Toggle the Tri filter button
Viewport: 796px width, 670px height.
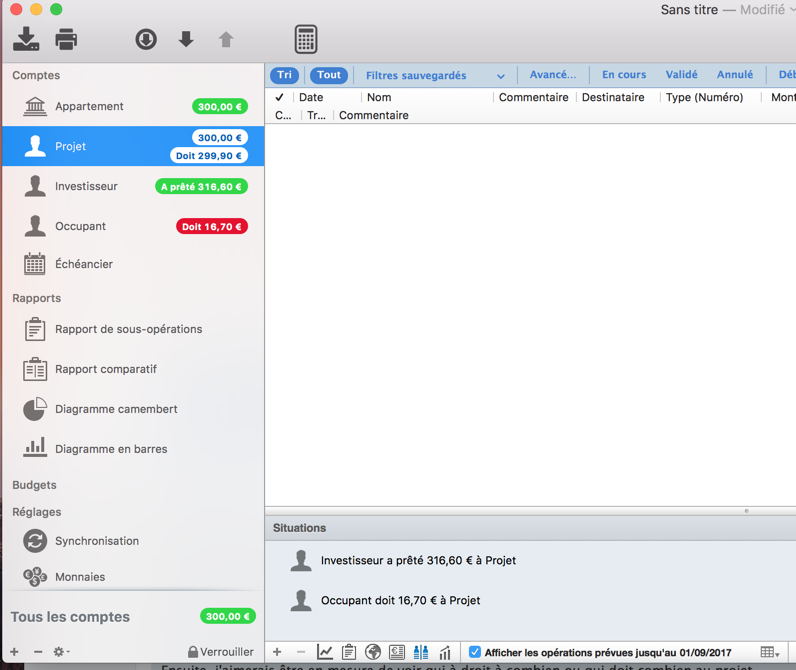point(285,75)
